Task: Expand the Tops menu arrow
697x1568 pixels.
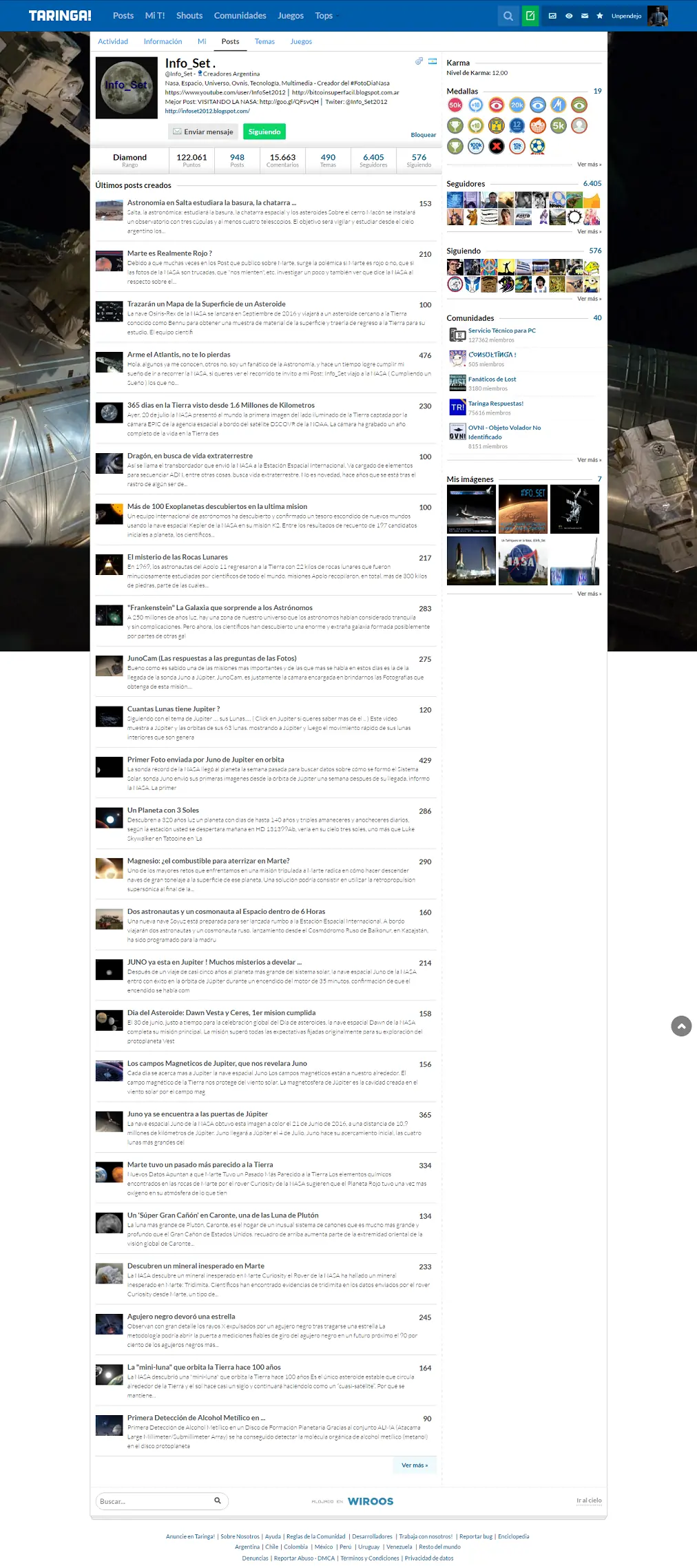Action: [337, 16]
